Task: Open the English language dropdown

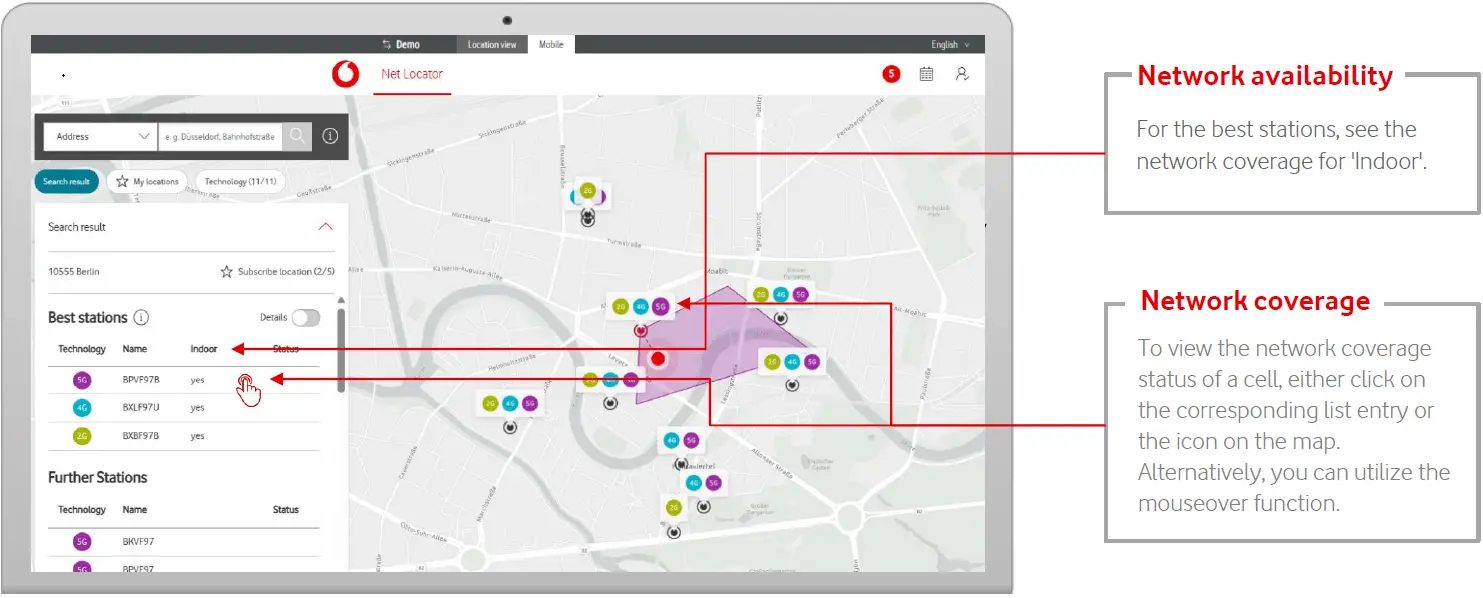Action: (x=949, y=45)
